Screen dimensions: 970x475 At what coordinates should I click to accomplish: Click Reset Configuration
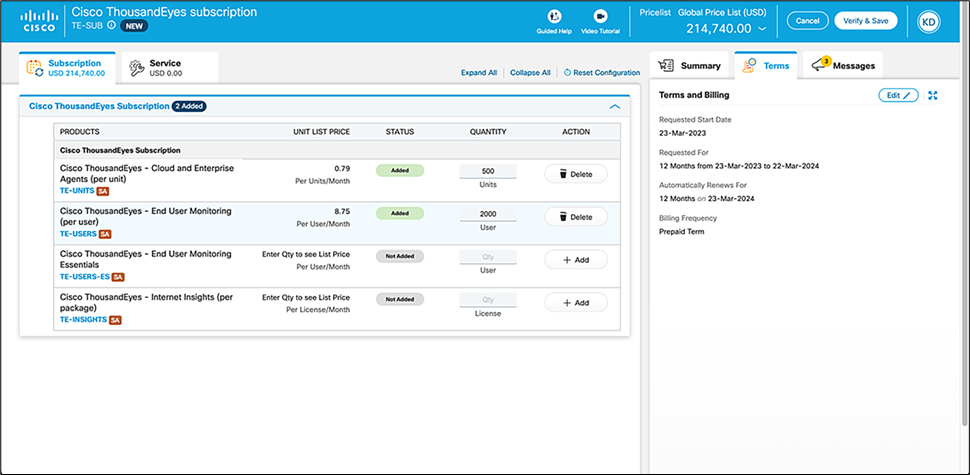[x=602, y=72]
